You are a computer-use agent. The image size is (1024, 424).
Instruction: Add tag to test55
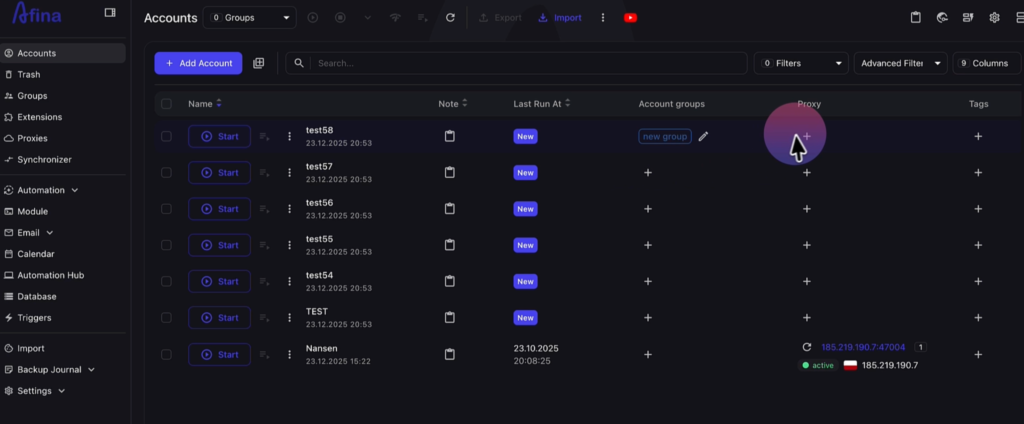click(978, 245)
